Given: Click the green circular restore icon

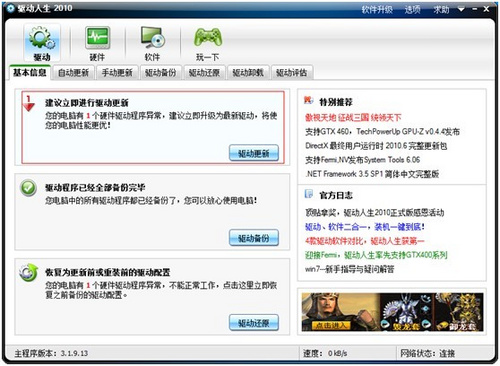Looking at the screenshot, I should 28,273.
